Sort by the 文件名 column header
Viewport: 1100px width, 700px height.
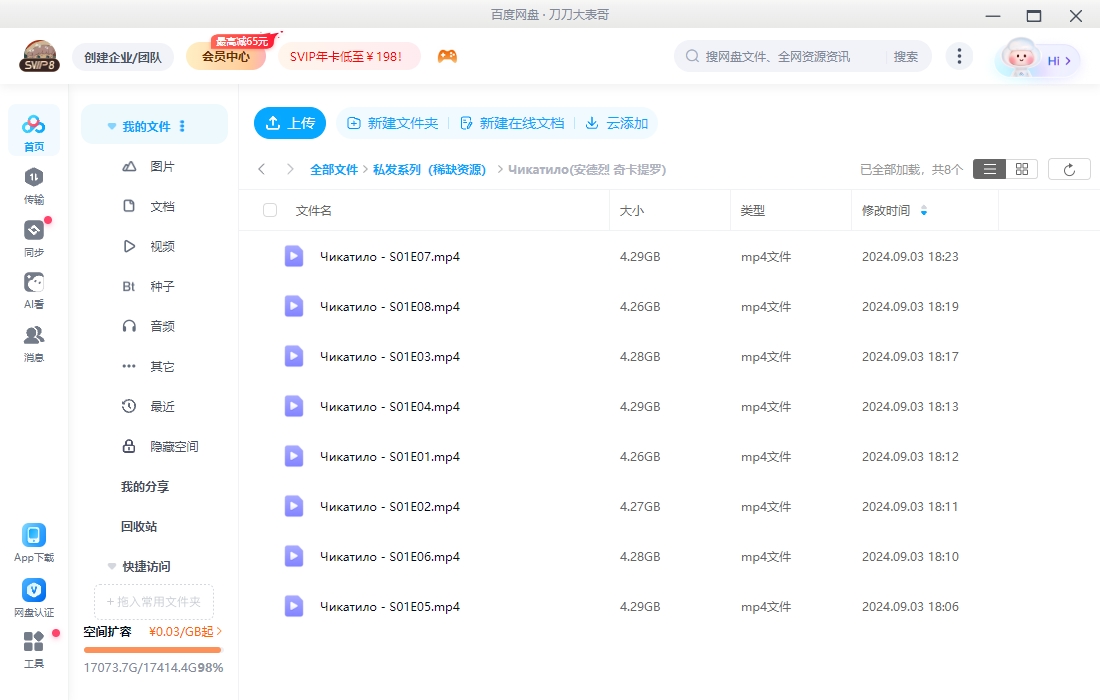(314, 210)
